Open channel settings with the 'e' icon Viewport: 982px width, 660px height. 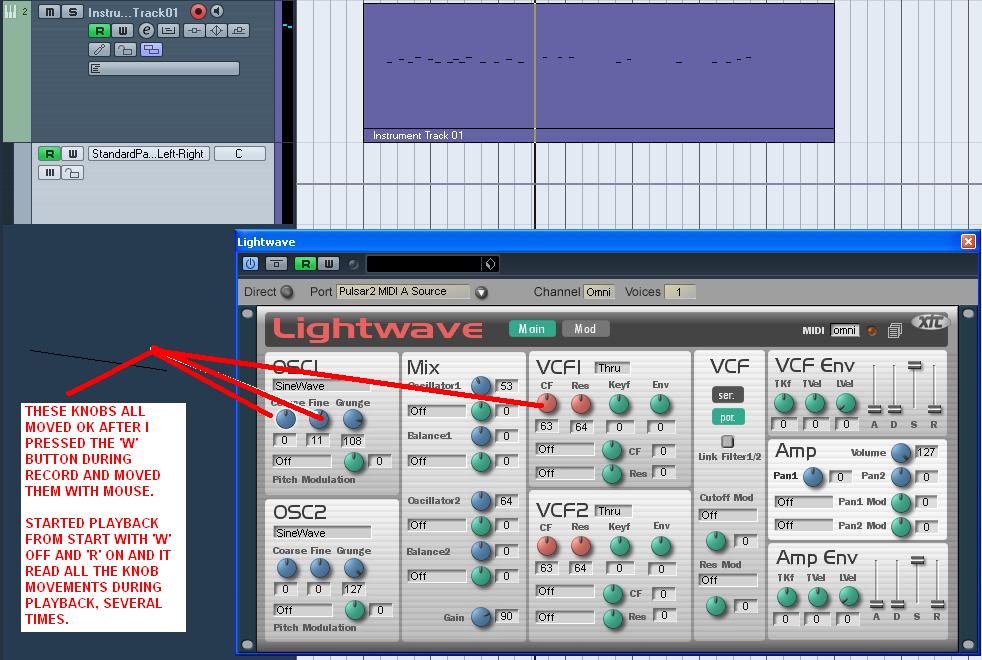[x=144, y=30]
